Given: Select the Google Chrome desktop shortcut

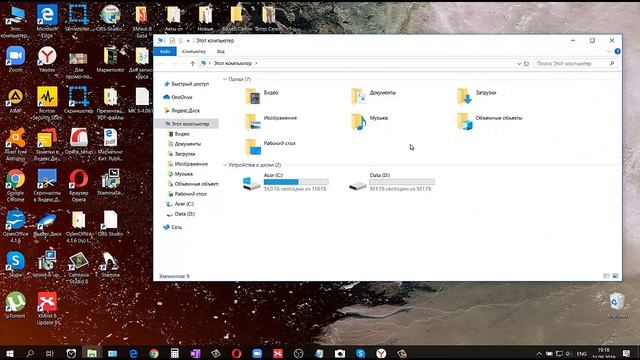Looking at the screenshot, I should (x=16, y=185).
